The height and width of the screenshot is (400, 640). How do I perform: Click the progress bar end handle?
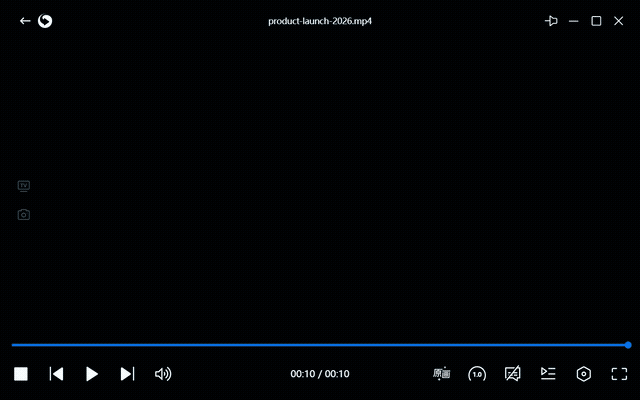(x=628, y=345)
